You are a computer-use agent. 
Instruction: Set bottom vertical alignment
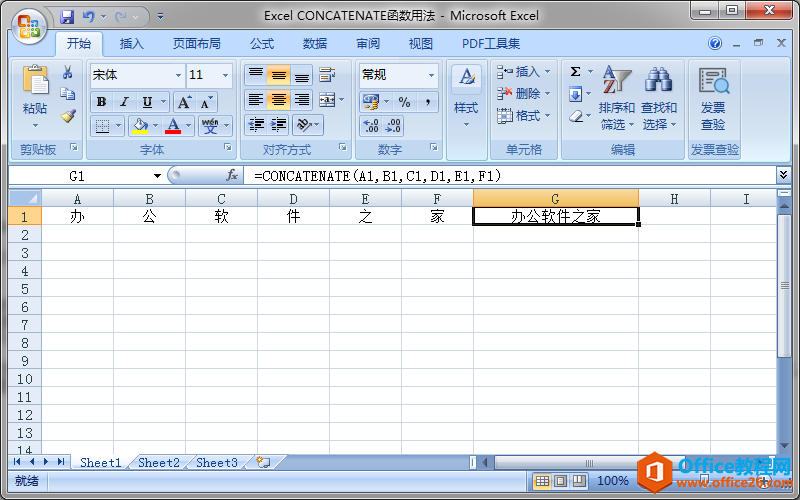pos(302,76)
